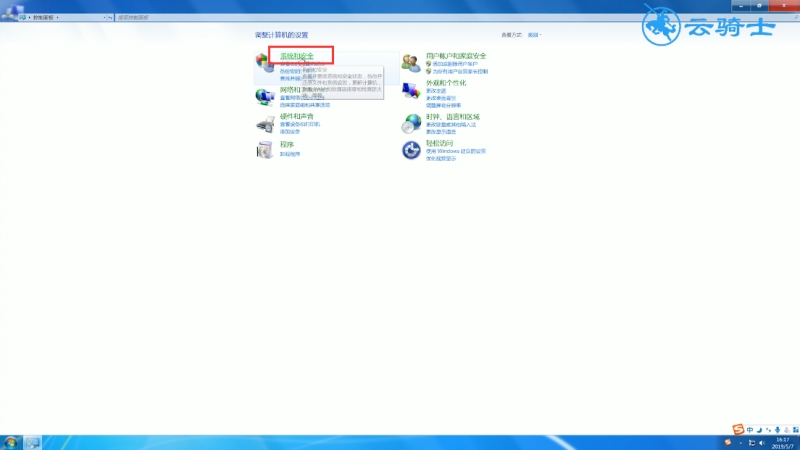This screenshot has height=450, width=800.
Task: Click 使用 Windows 建议的设置 link
Action: [456, 151]
